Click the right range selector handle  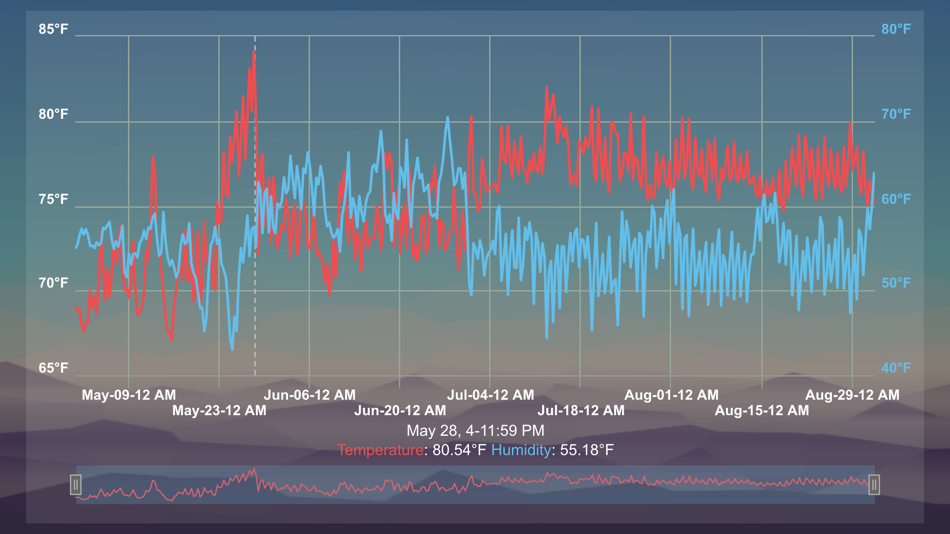[874, 485]
